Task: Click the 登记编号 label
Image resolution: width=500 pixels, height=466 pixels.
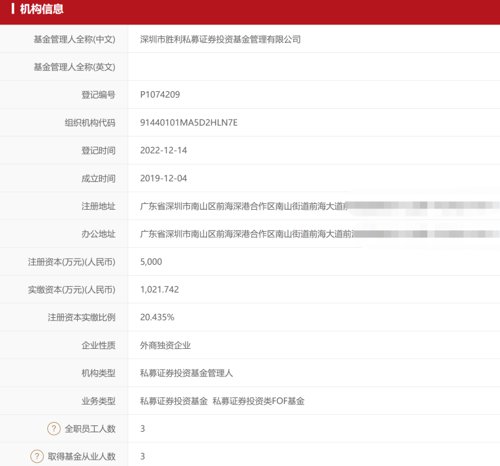Action: pos(98,95)
